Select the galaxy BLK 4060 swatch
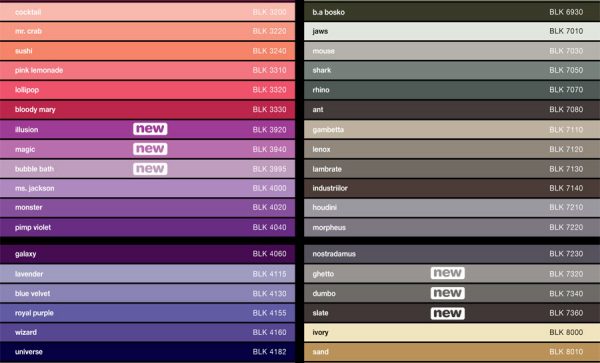 coord(147,254)
